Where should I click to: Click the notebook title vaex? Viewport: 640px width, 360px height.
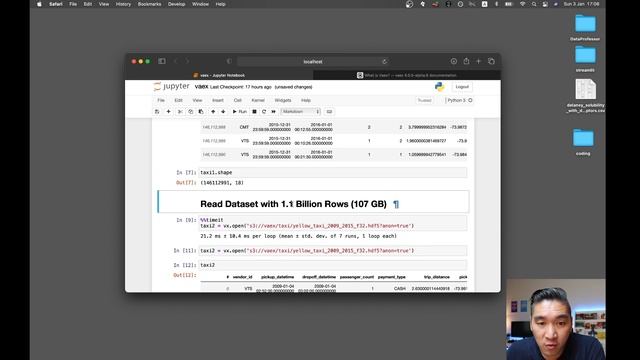tap(202, 87)
